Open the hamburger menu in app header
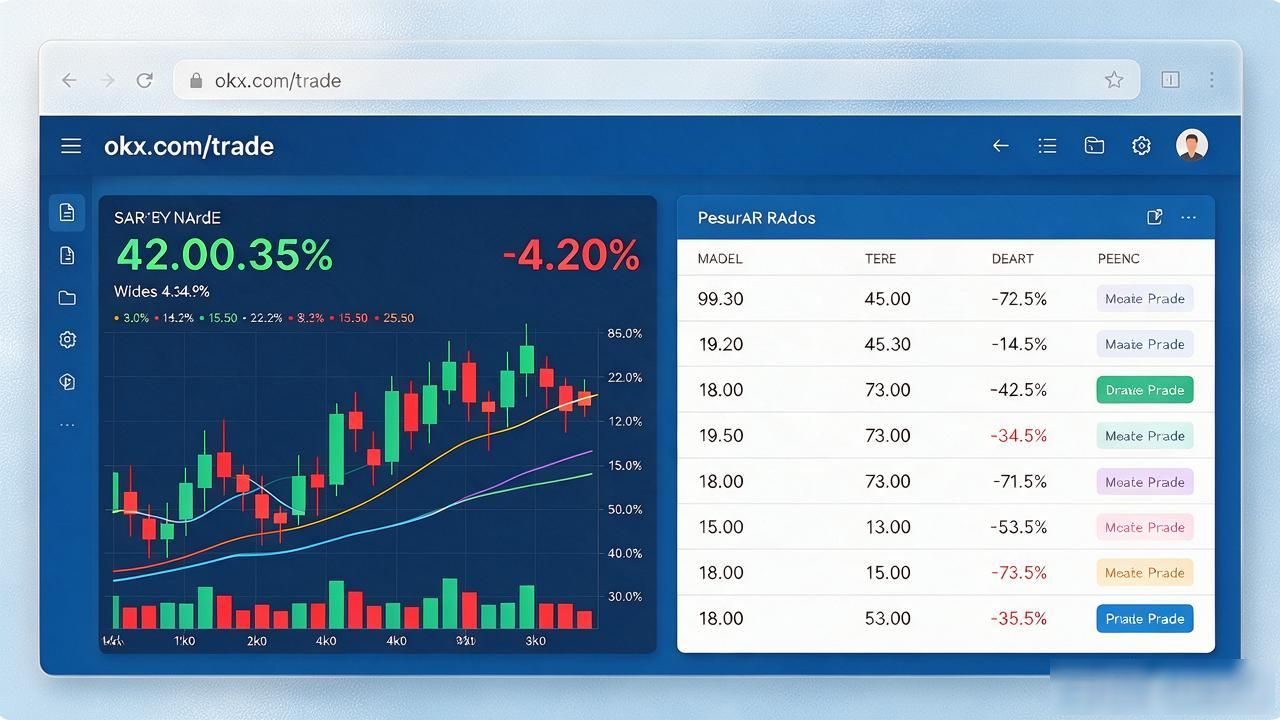Screen dimensions: 1280x720 point(71,146)
